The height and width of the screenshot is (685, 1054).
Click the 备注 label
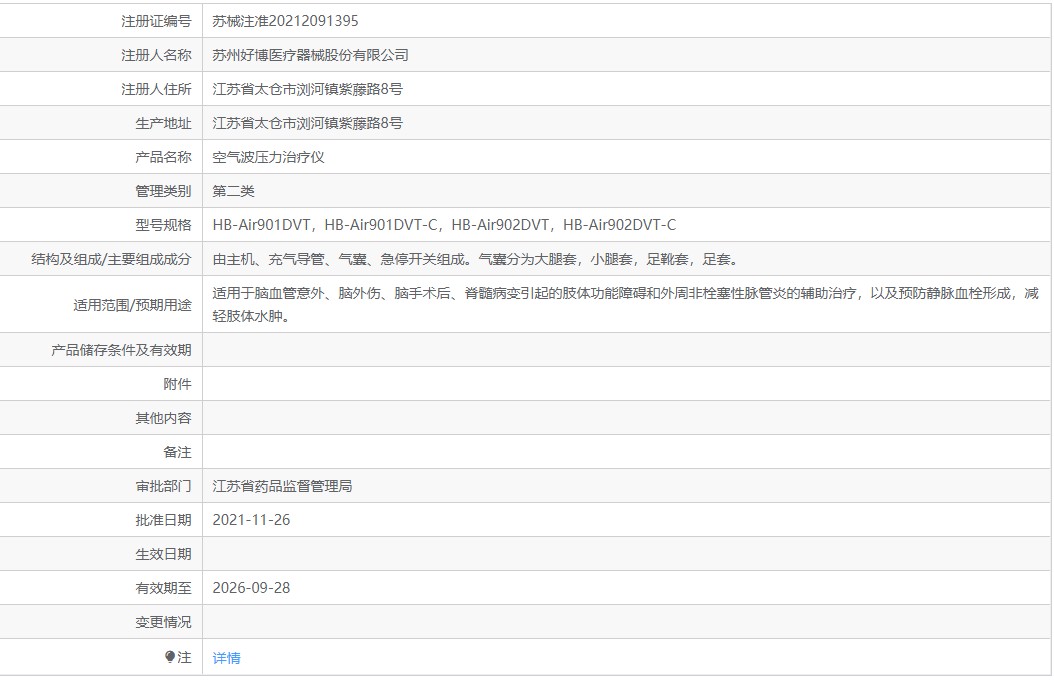177,452
